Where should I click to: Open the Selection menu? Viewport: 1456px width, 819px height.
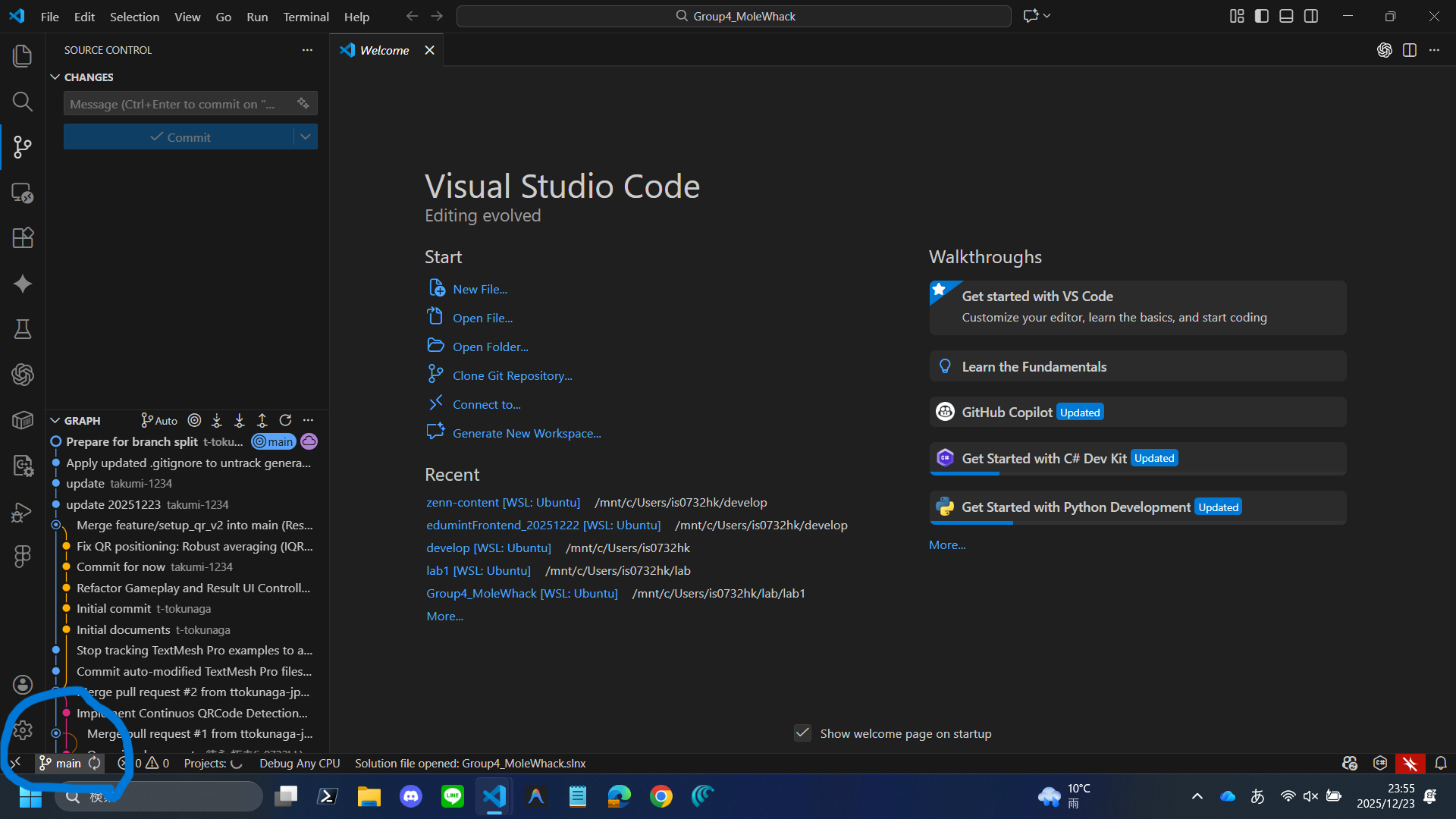134,17
